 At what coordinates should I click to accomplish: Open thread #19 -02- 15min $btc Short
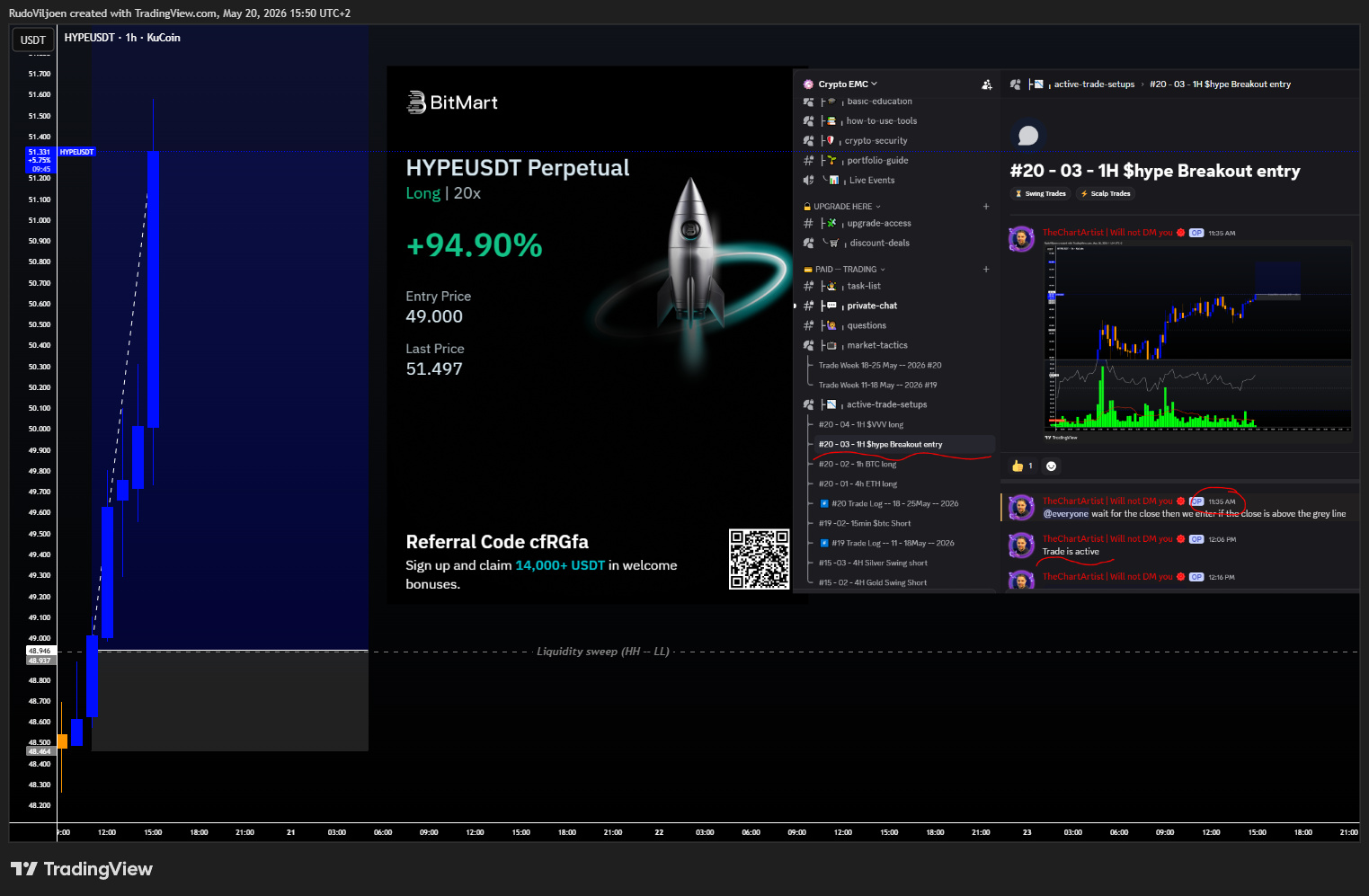pos(865,524)
